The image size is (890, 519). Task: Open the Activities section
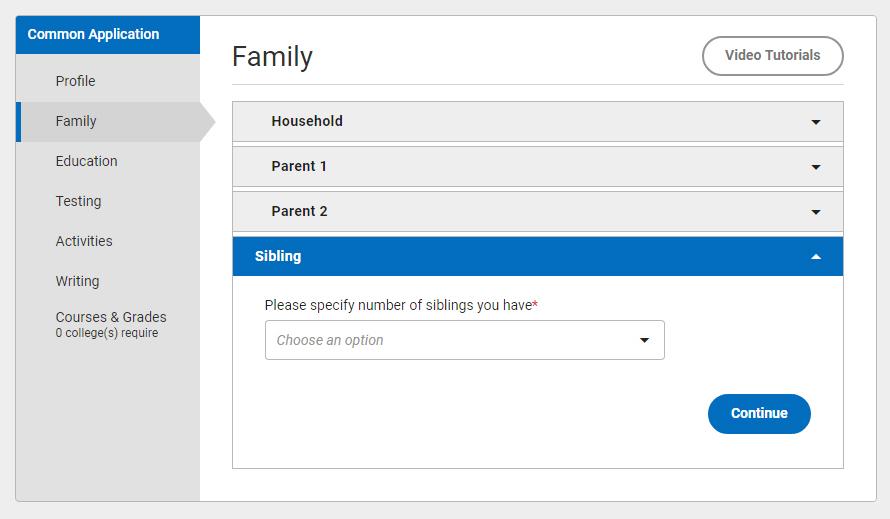(84, 241)
